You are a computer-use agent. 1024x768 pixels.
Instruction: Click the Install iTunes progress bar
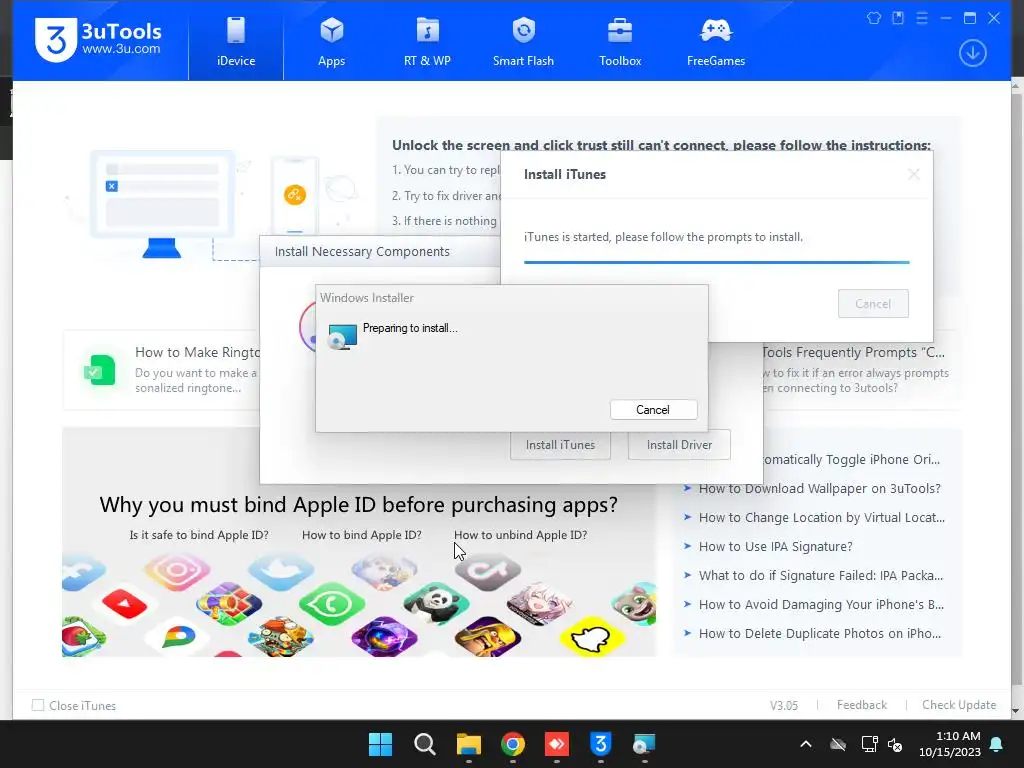[x=716, y=263]
